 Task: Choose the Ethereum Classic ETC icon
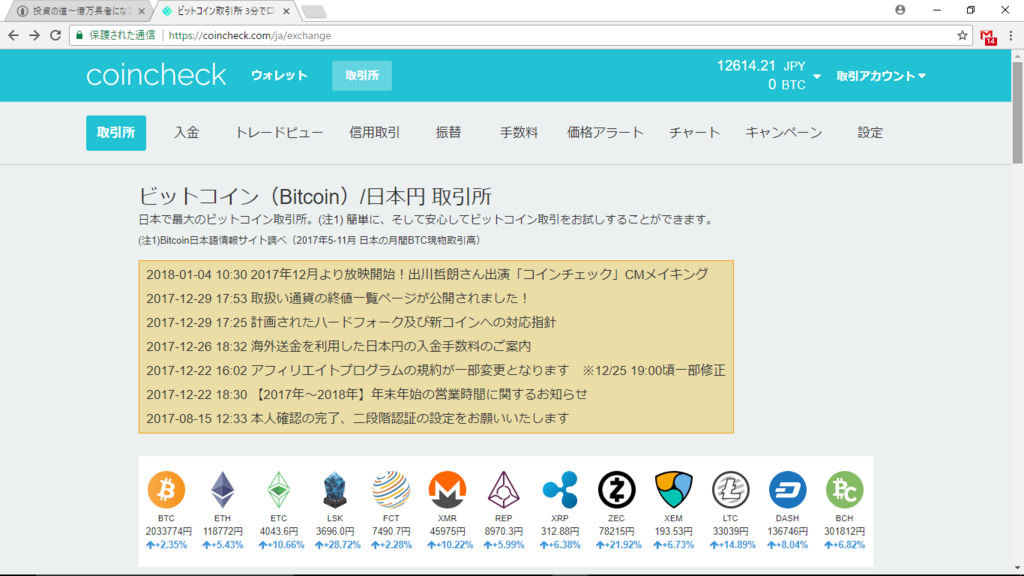coord(278,489)
